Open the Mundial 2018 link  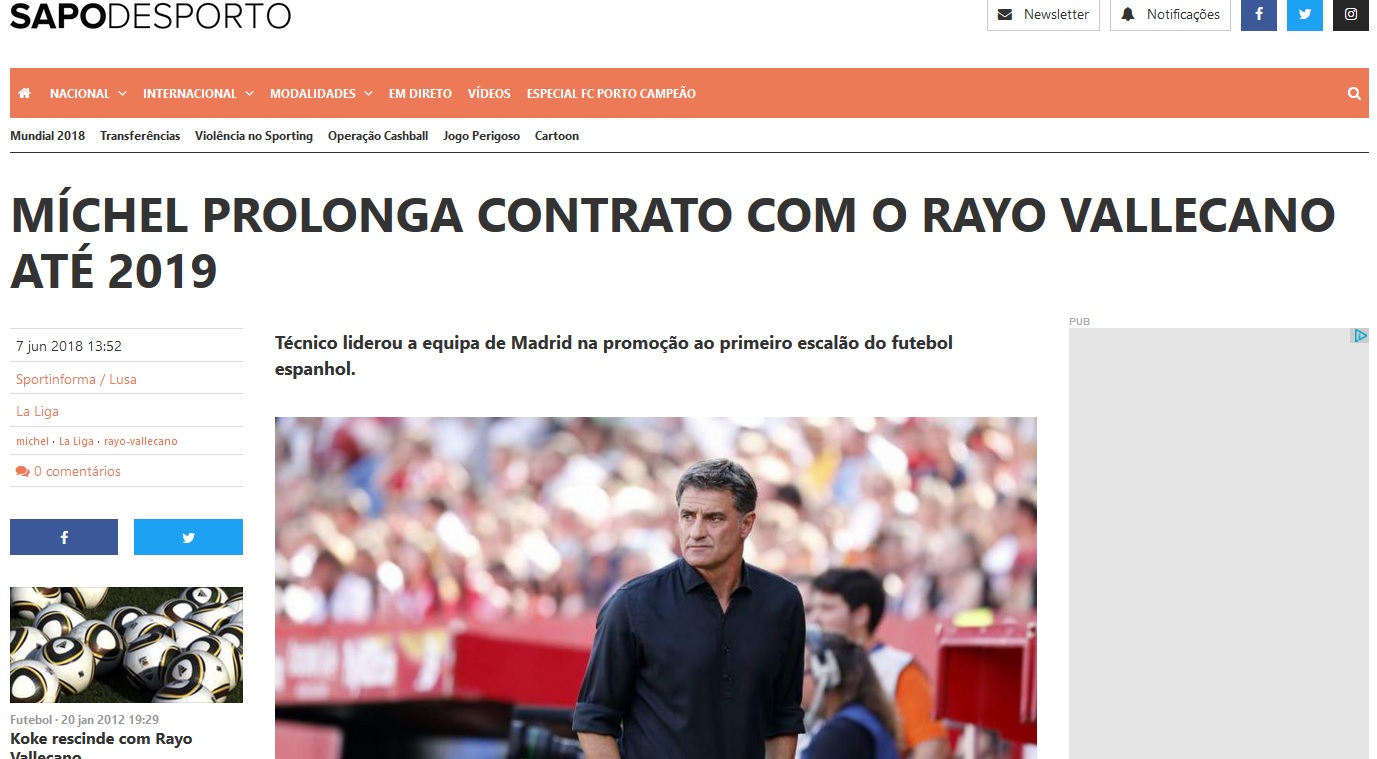[x=47, y=136]
